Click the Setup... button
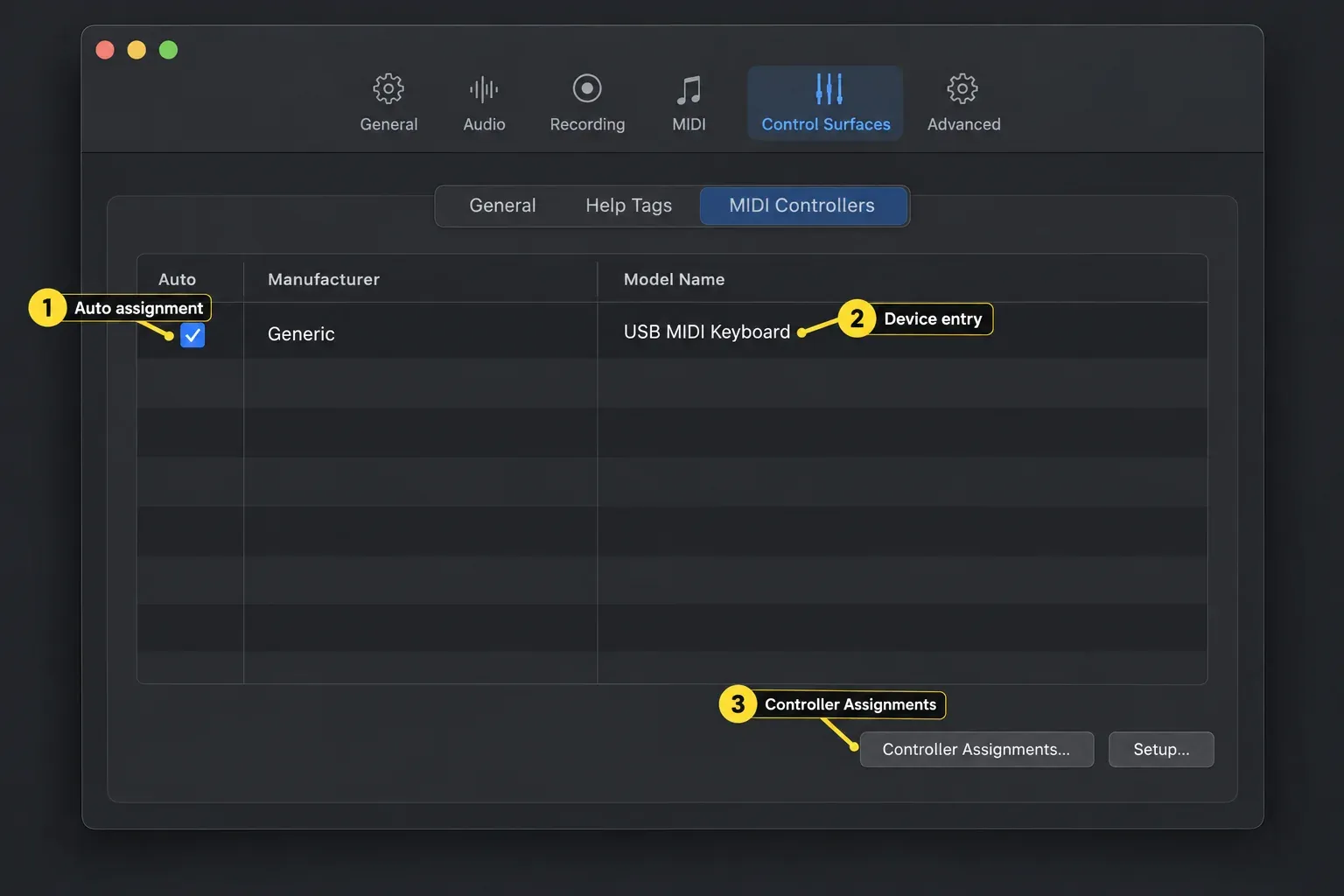Viewport: 1344px width, 896px height. (1161, 749)
